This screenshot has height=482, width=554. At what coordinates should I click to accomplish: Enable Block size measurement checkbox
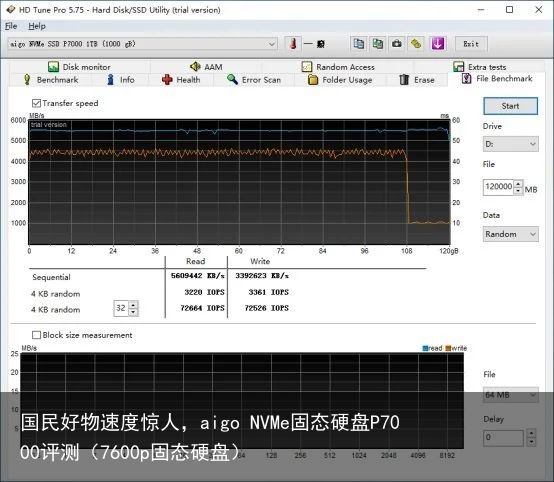tap(36, 335)
